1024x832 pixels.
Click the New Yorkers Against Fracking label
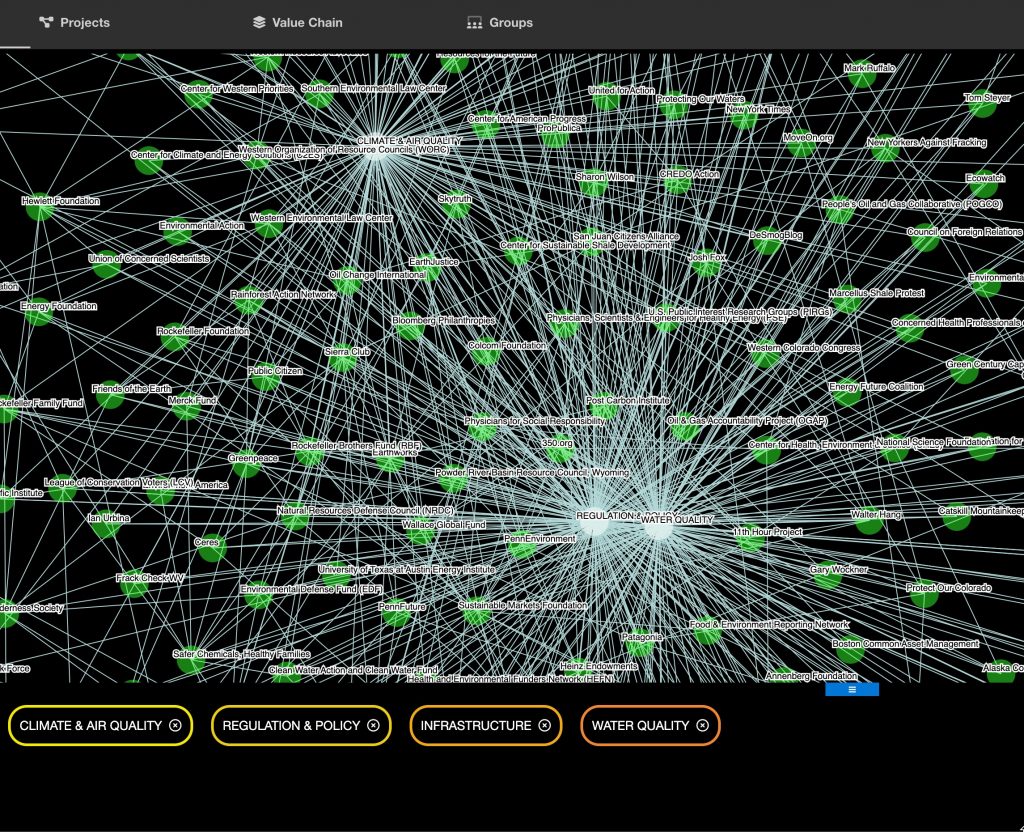(x=927, y=142)
